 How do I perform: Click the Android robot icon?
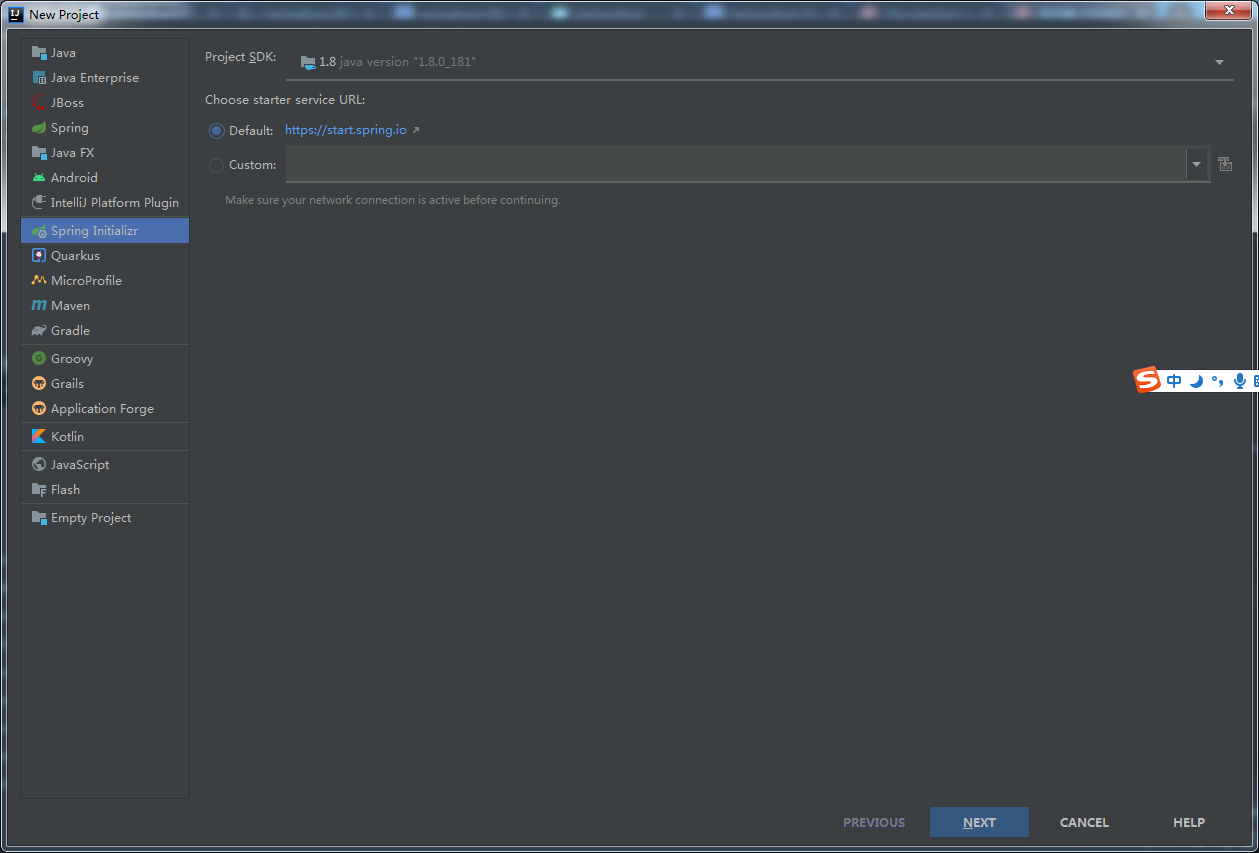click(x=39, y=178)
